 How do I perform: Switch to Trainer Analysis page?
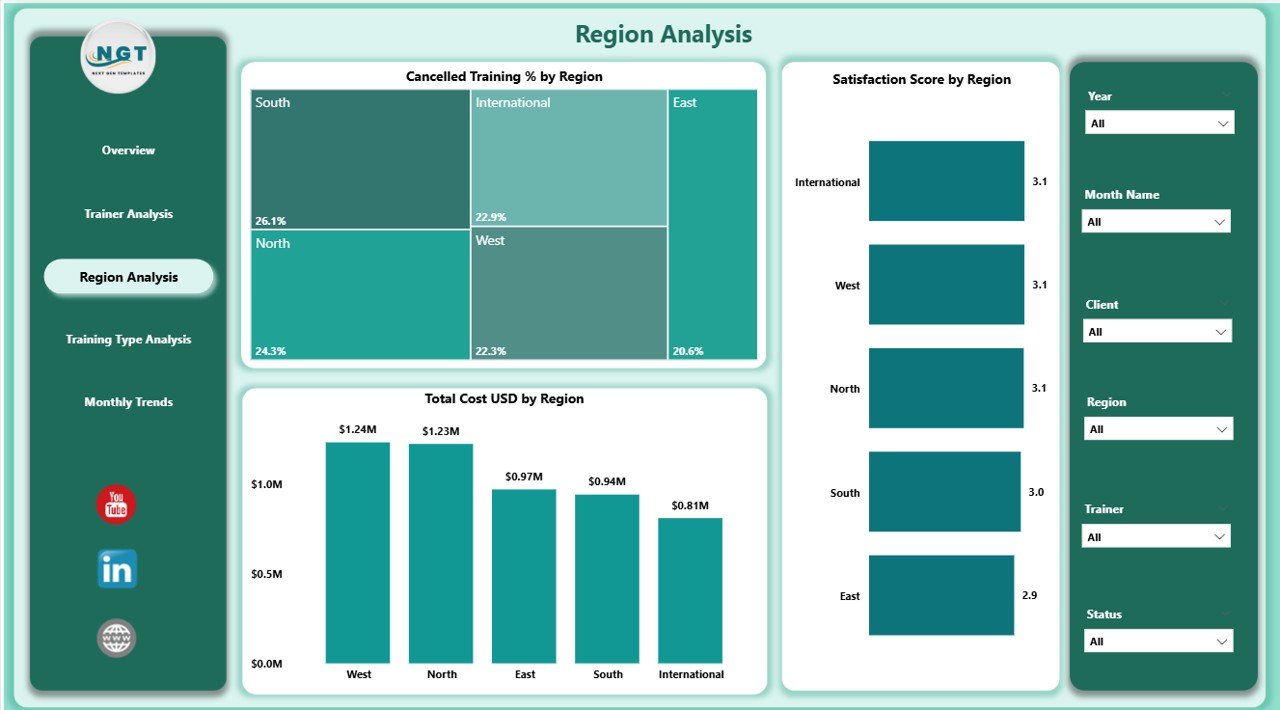pos(128,213)
